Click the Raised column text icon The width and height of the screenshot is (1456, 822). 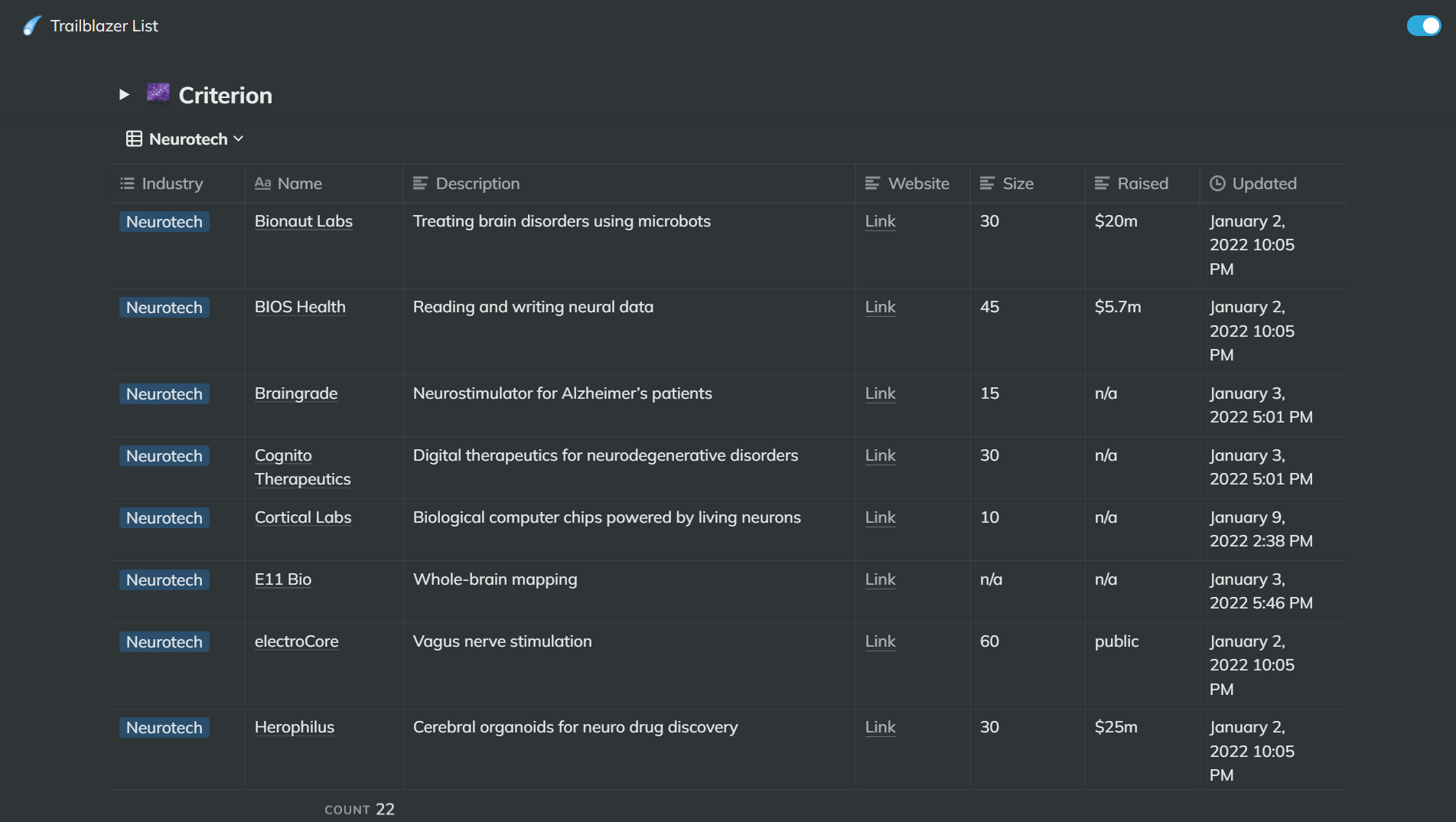(x=1102, y=184)
